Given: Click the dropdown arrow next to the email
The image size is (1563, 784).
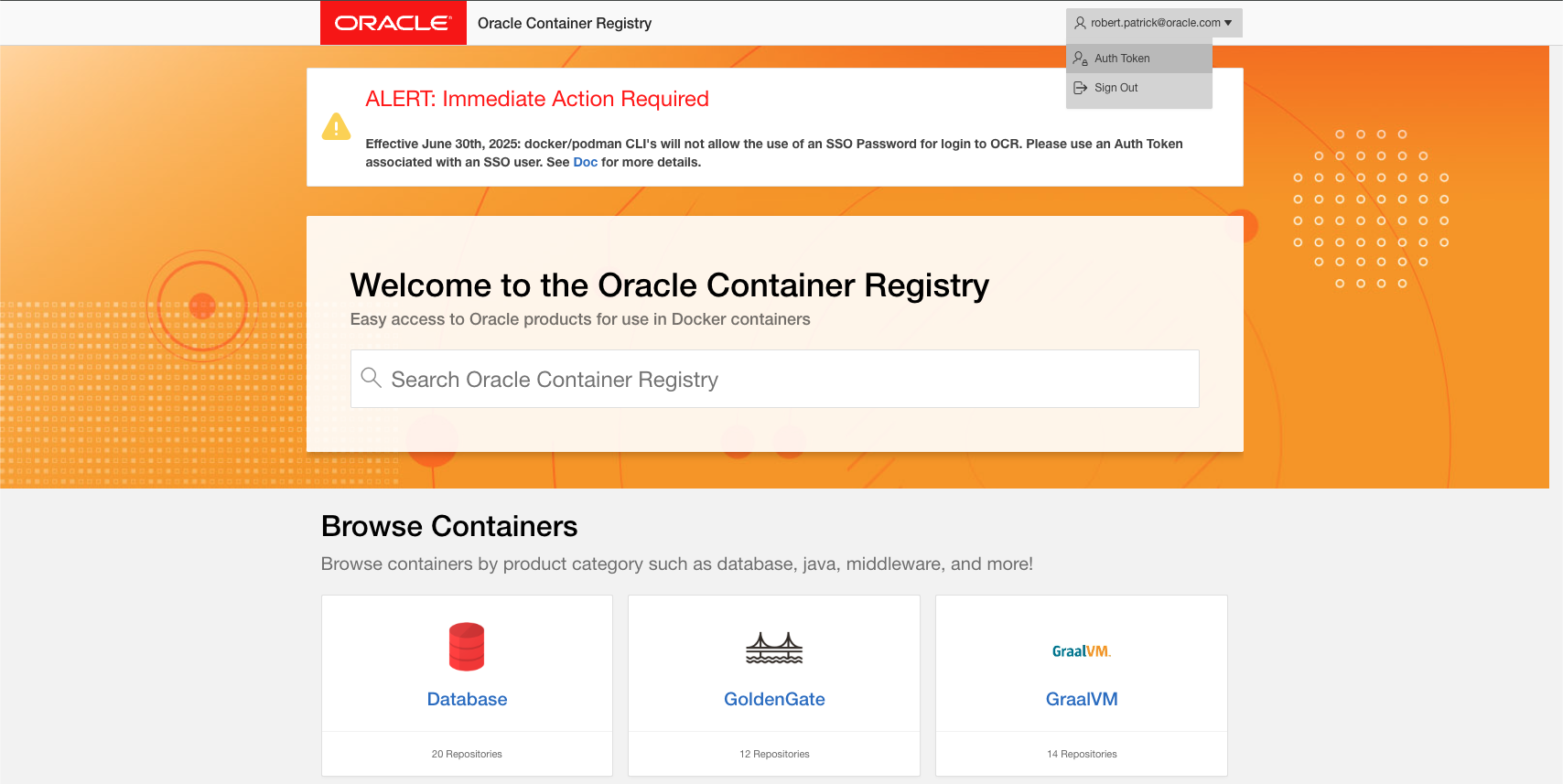Looking at the screenshot, I should pyautogui.click(x=1228, y=23).
